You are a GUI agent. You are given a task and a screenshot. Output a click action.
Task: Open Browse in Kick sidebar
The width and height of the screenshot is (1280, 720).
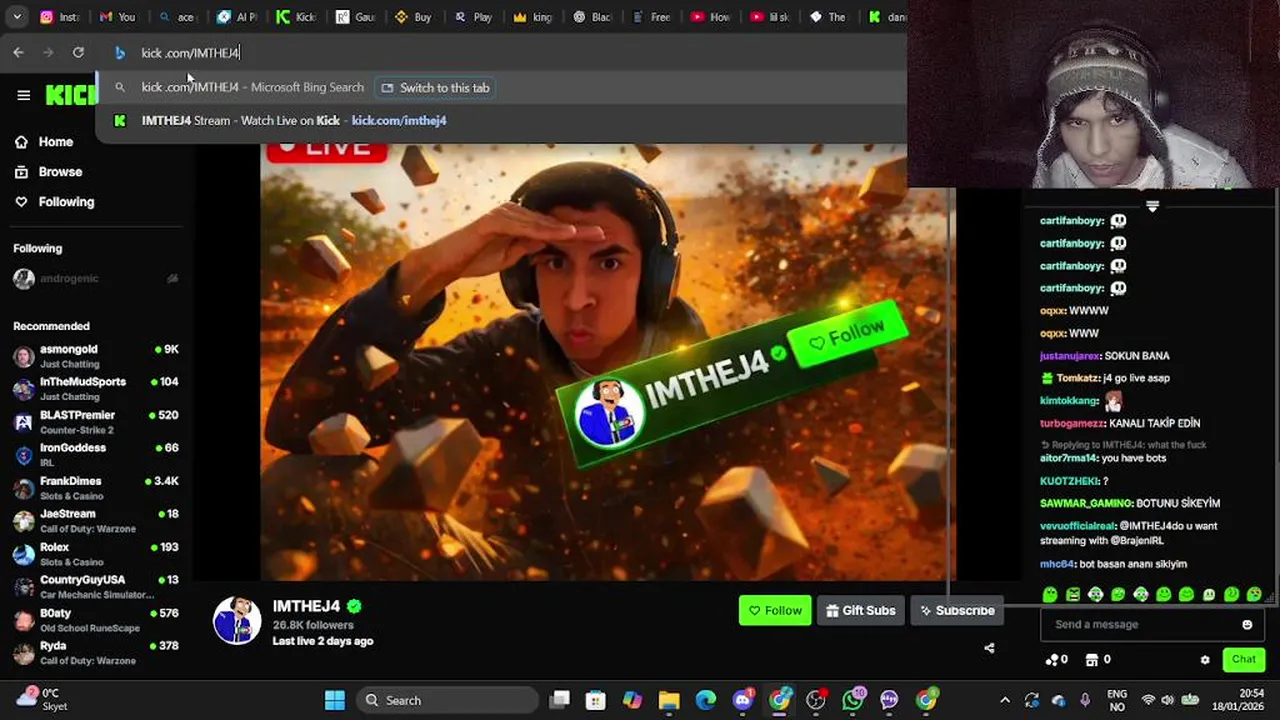point(48,172)
